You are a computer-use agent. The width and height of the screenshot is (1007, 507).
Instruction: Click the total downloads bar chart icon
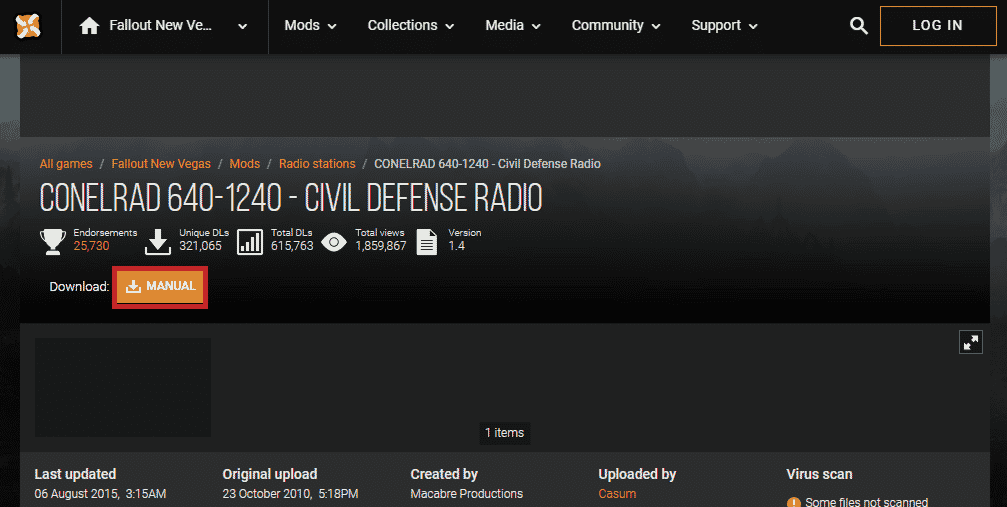click(x=250, y=242)
